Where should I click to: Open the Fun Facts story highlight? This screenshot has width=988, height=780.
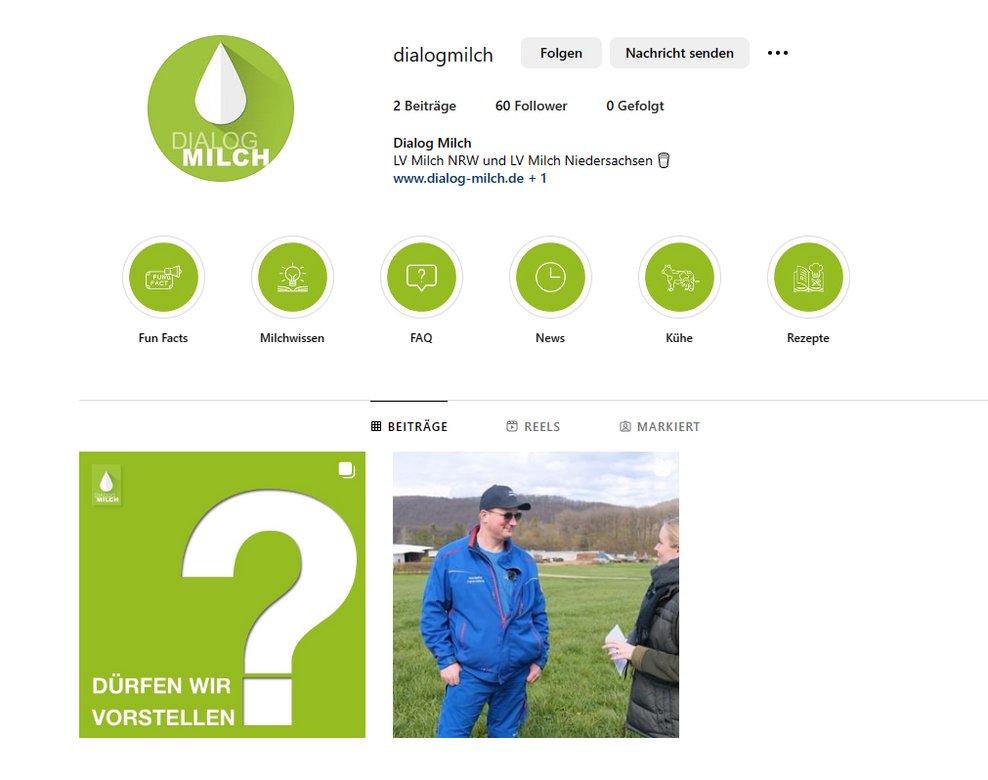[x=163, y=277]
